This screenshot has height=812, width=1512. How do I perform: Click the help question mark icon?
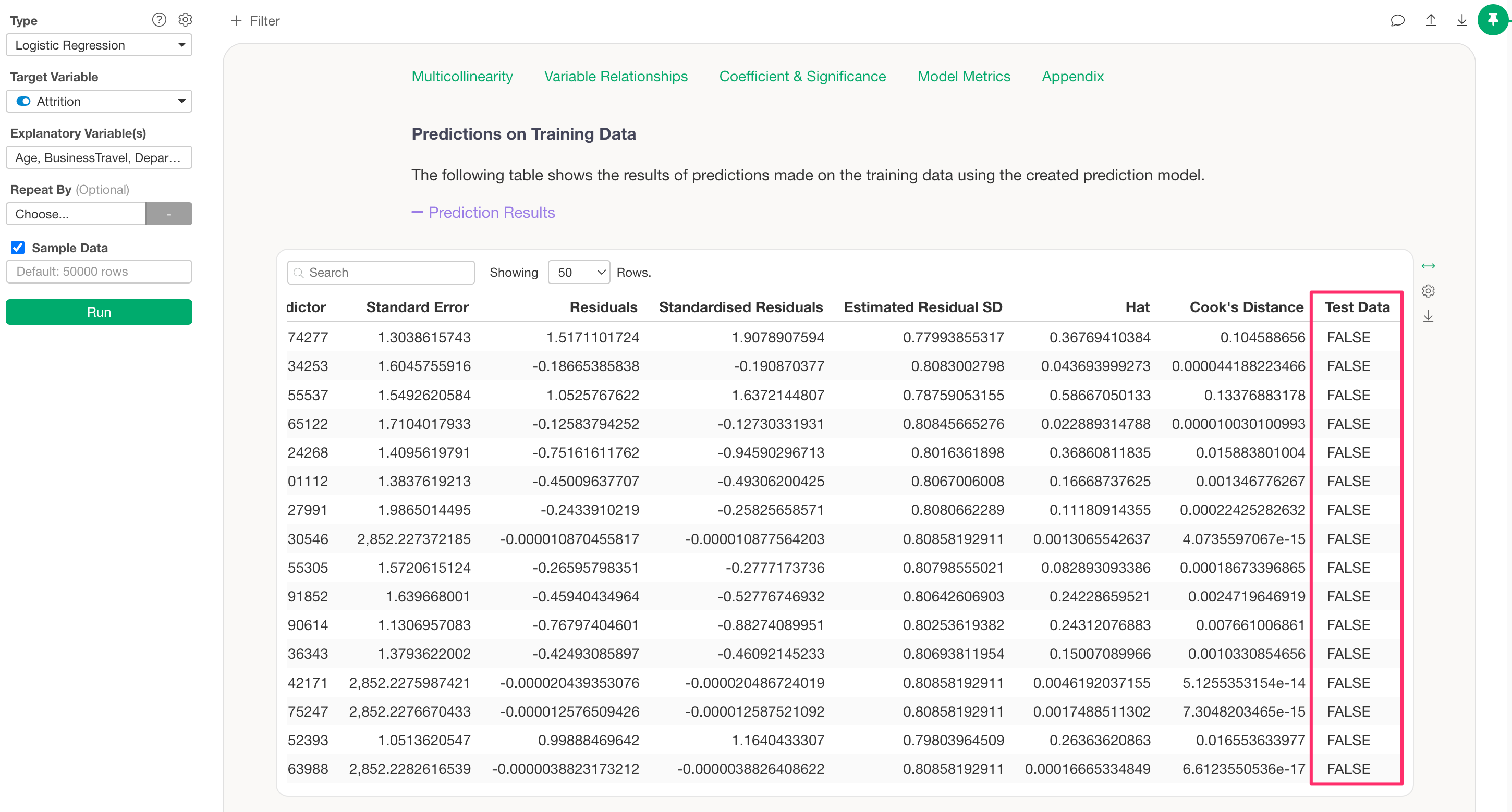point(159,20)
